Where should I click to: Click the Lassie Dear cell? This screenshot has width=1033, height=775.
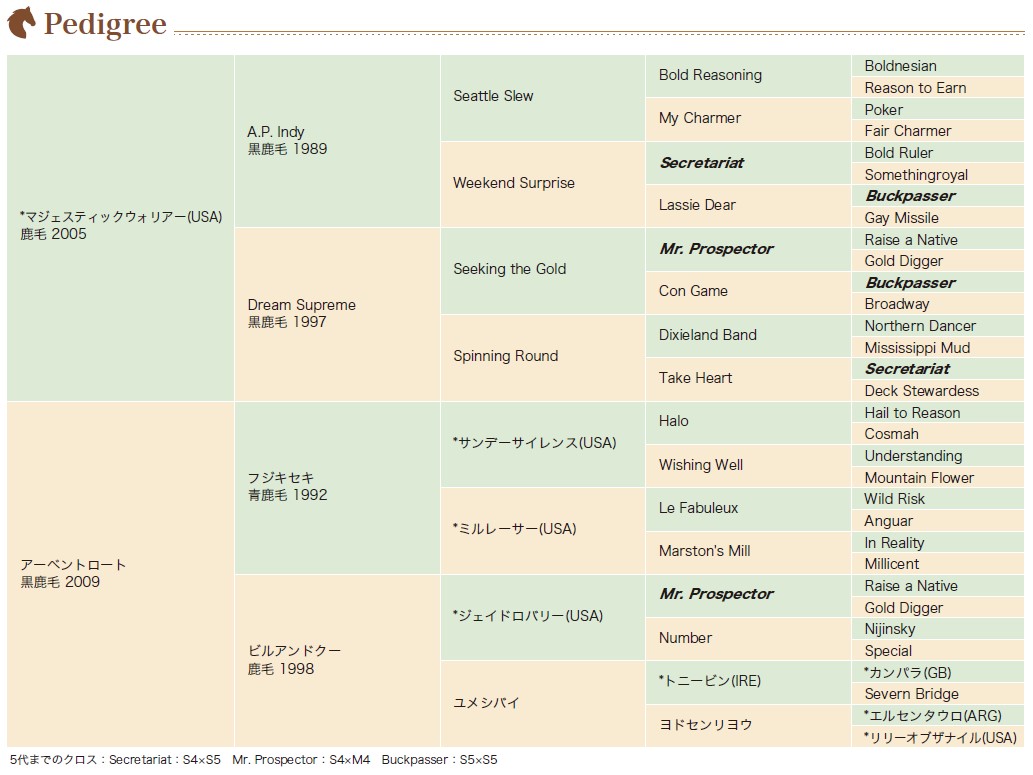click(748, 206)
